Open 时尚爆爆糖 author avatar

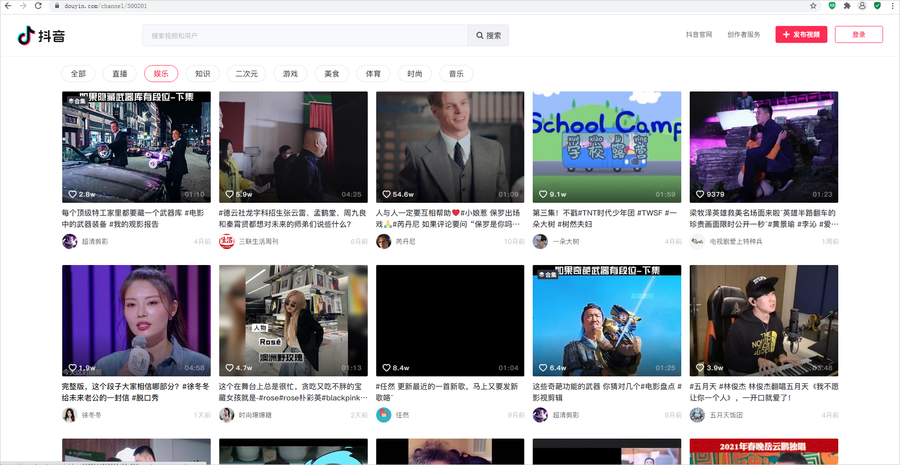point(227,414)
